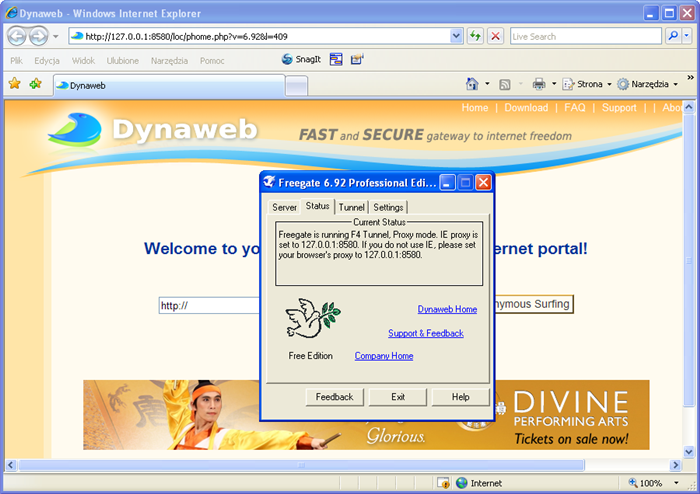Click vertical scrollbar up arrow
Screen dimensions: 700x494
coord(689,107)
